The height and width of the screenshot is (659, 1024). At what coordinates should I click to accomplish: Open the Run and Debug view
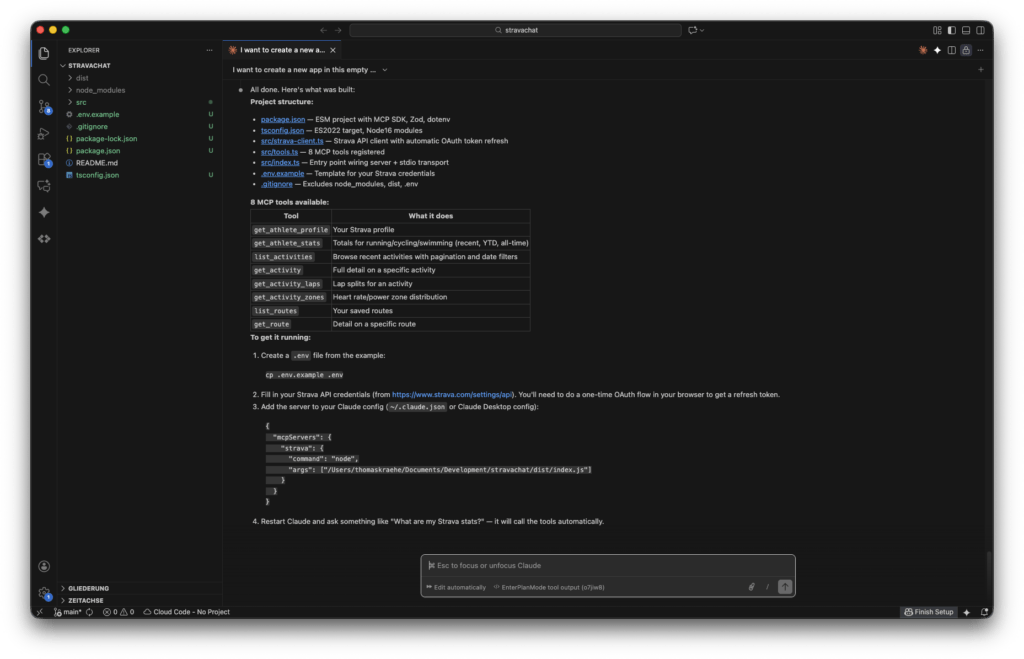(44, 133)
